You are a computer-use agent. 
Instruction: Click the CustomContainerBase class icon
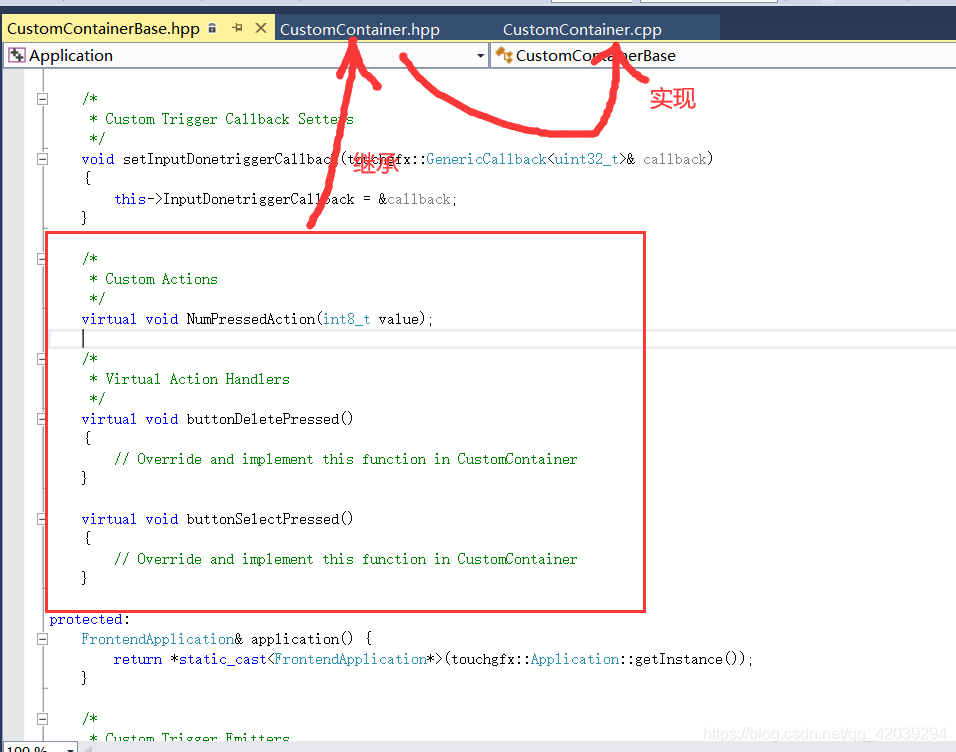[x=504, y=55]
